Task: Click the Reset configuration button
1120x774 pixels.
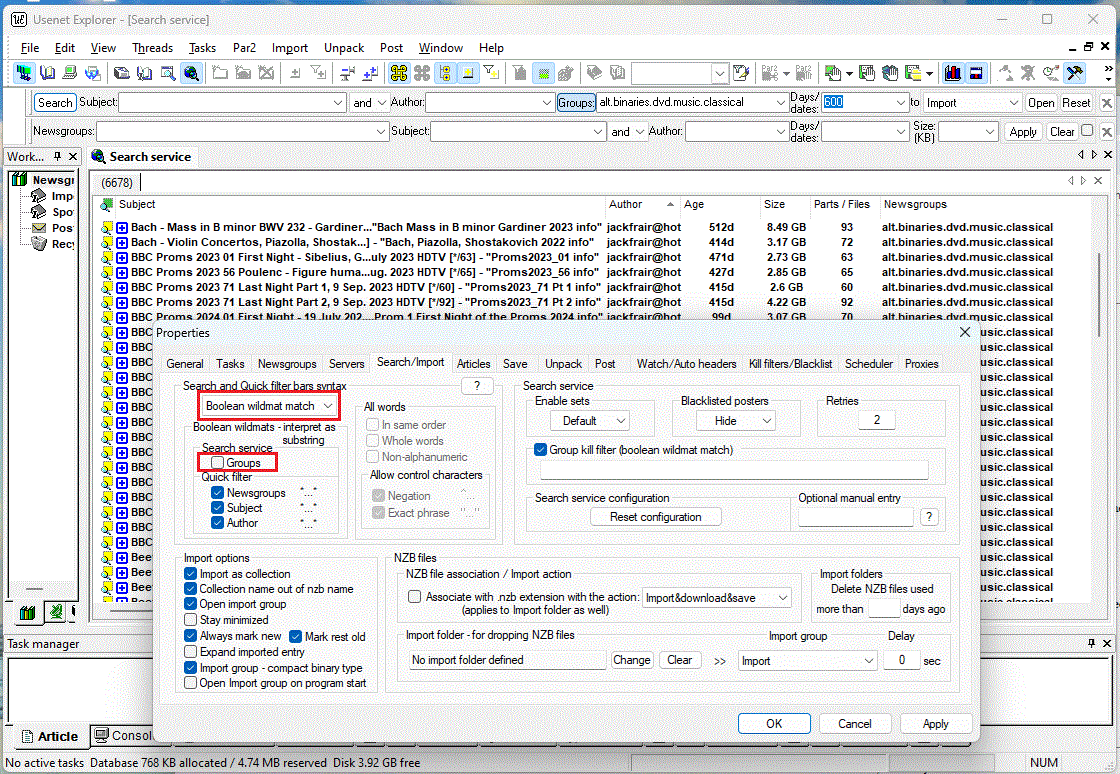Action: [x=655, y=517]
